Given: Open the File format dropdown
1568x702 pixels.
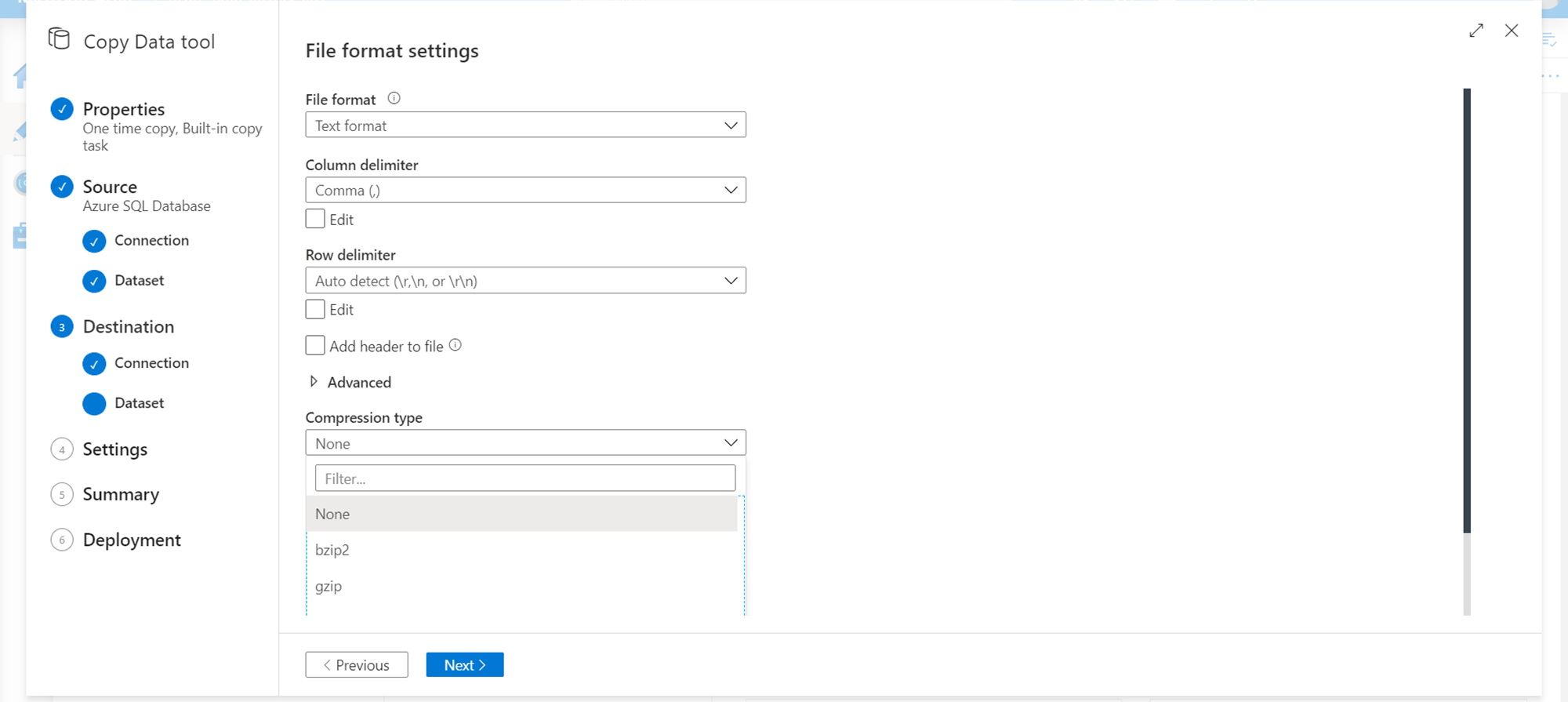Looking at the screenshot, I should [525, 125].
